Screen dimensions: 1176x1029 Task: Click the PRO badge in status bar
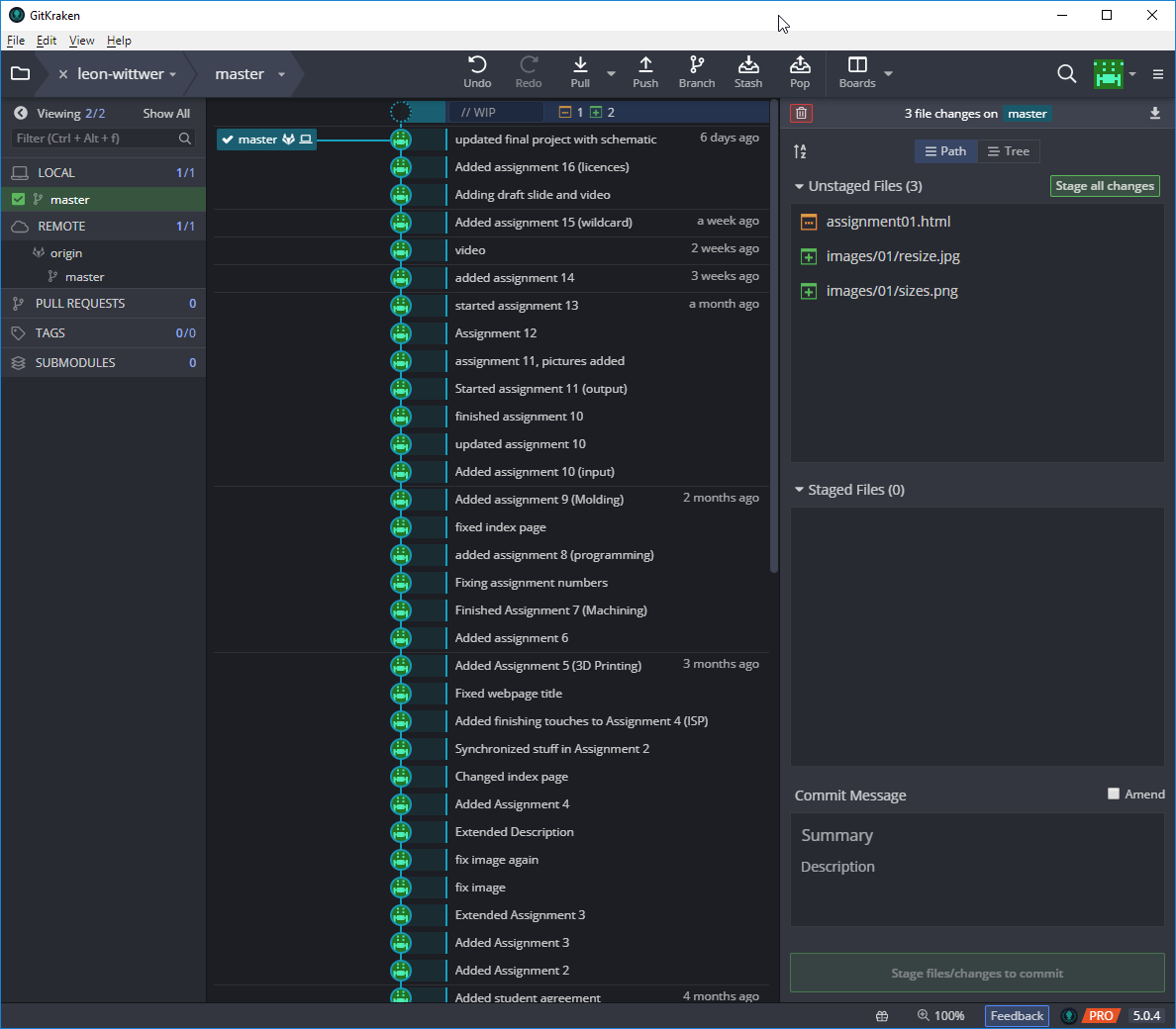pos(1100,1015)
